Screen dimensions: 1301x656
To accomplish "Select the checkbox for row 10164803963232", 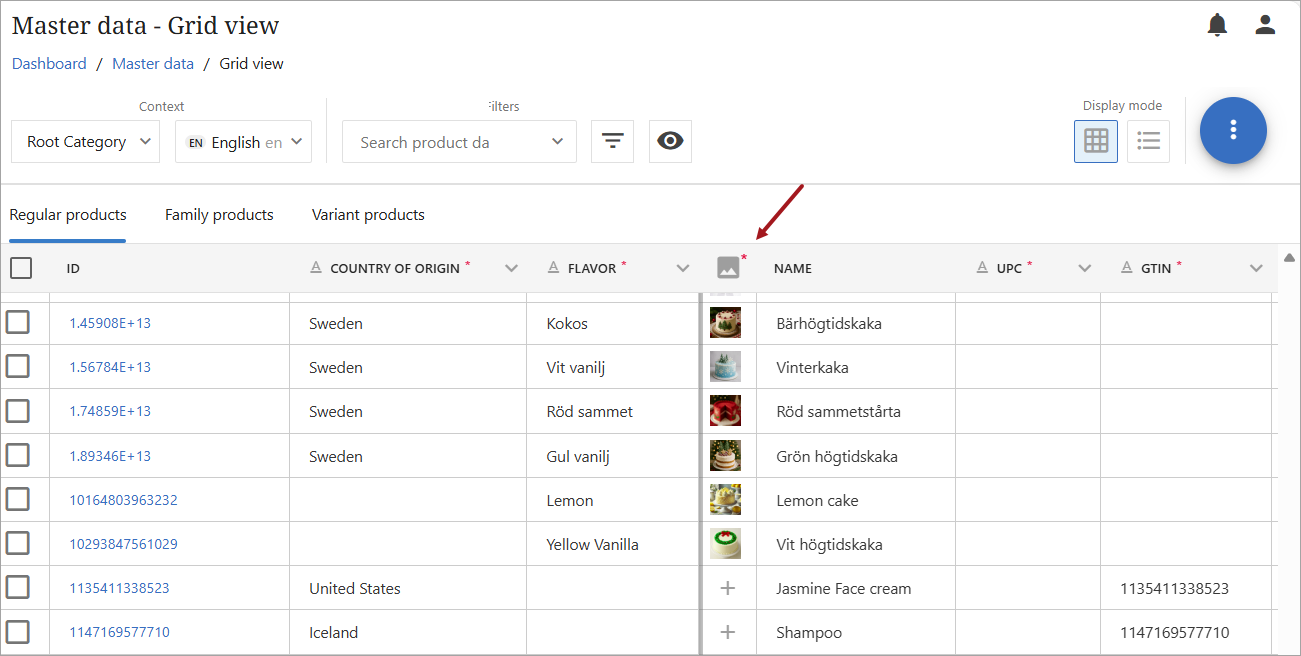I will [x=18, y=499].
